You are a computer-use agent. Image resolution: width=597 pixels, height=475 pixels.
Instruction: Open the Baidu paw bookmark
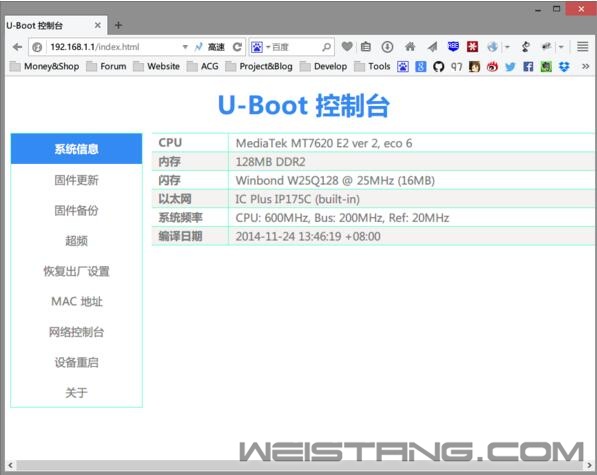pos(403,67)
